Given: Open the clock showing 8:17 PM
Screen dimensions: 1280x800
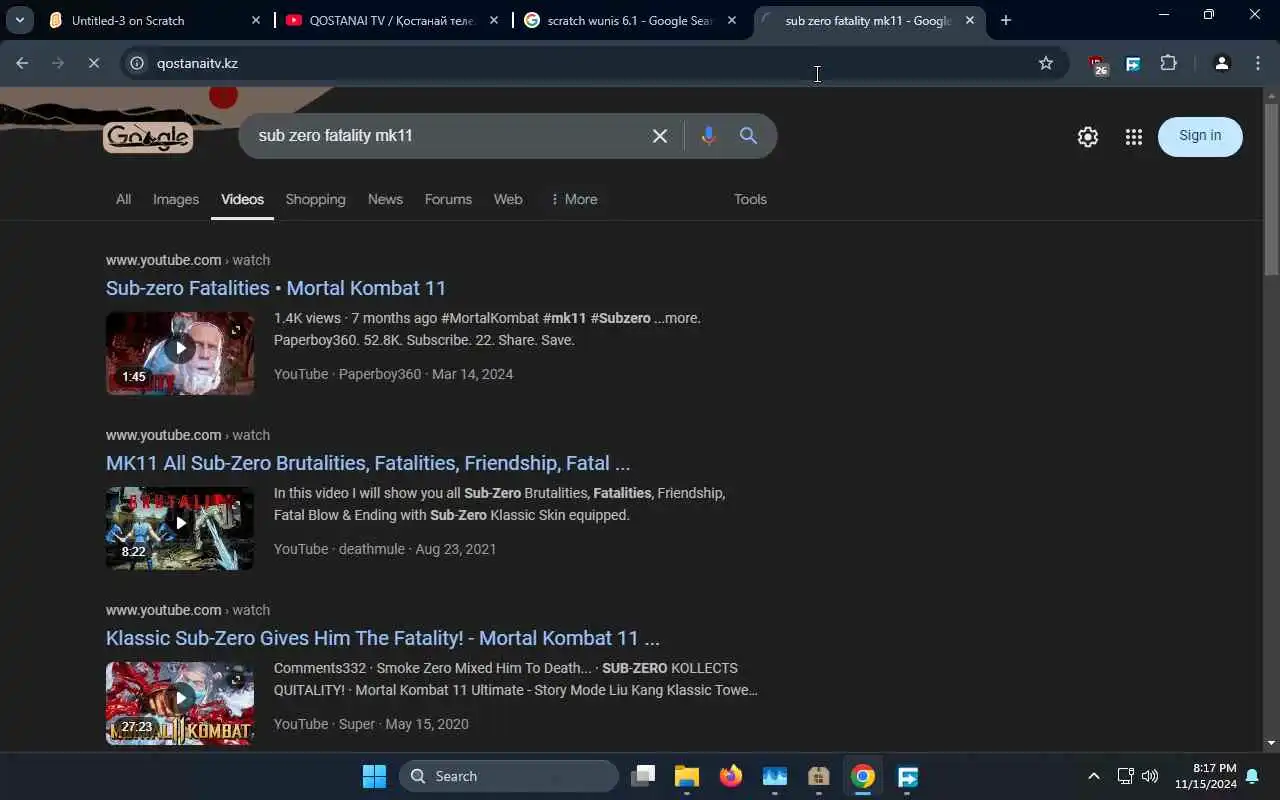Looking at the screenshot, I should (x=1205, y=776).
